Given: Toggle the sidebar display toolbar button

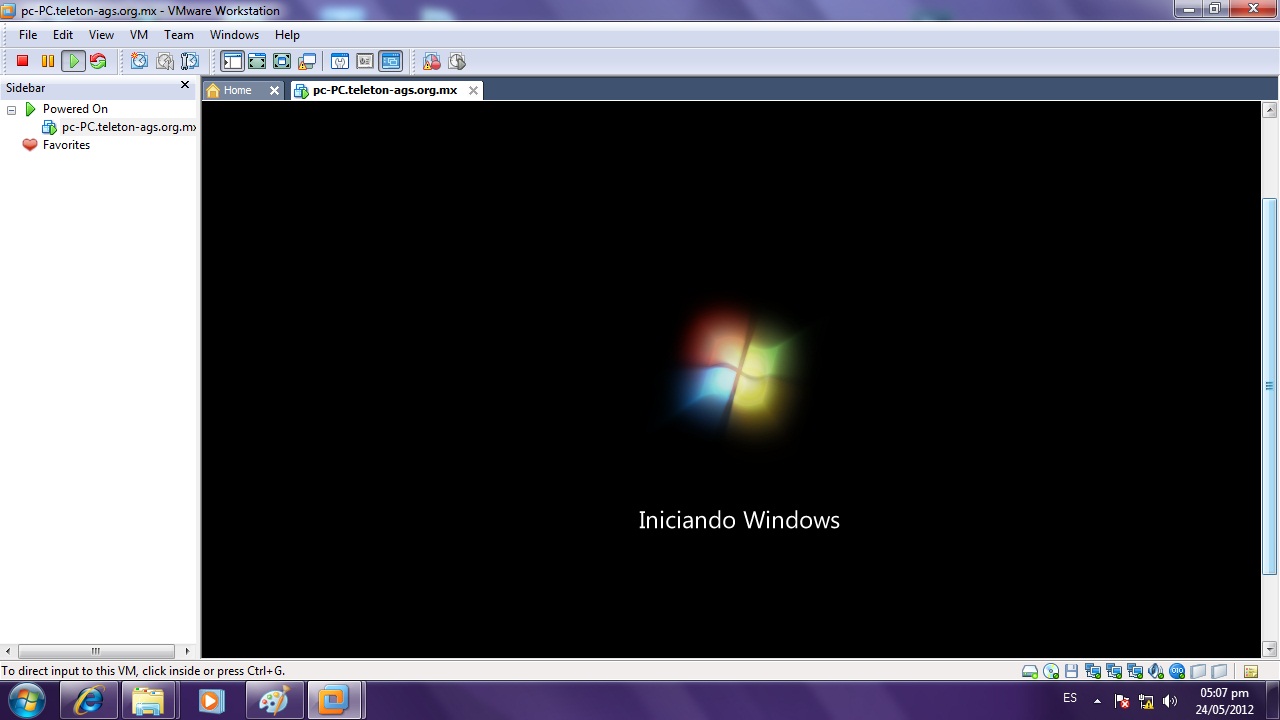Looking at the screenshot, I should coord(232,61).
